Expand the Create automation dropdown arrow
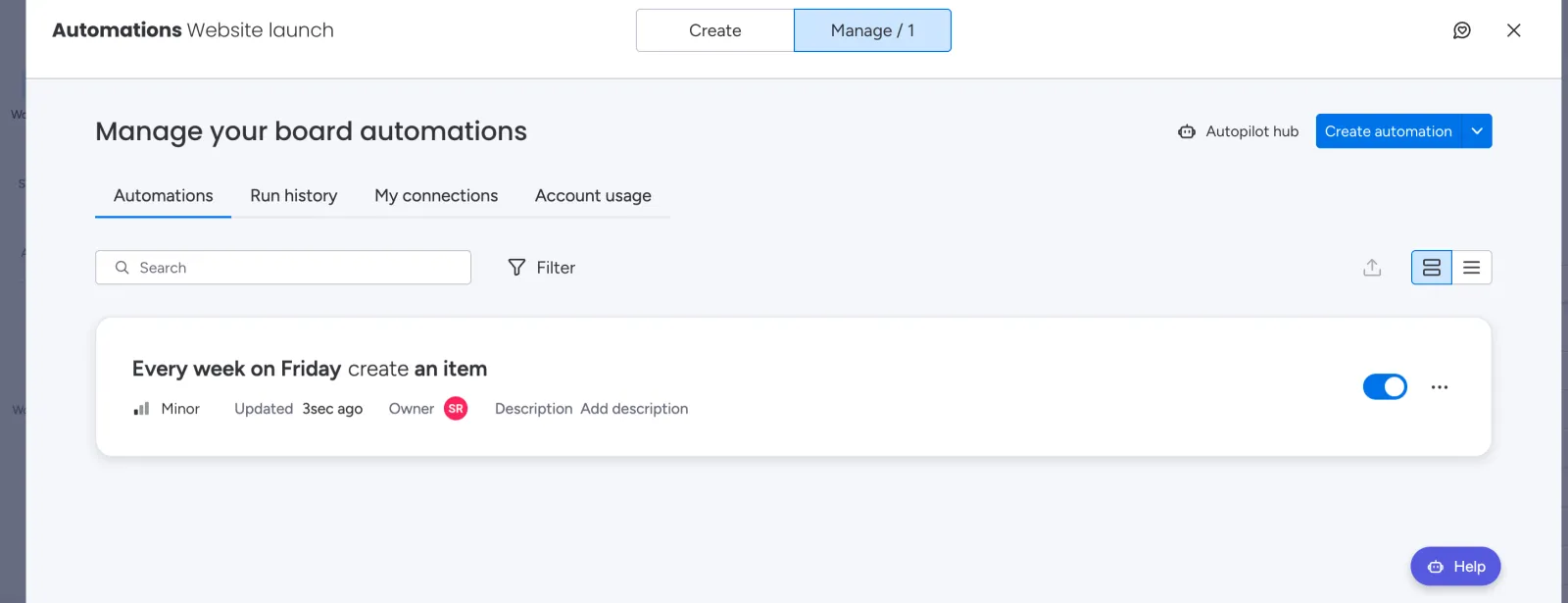This screenshot has width=1568, height=603. coord(1477,131)
